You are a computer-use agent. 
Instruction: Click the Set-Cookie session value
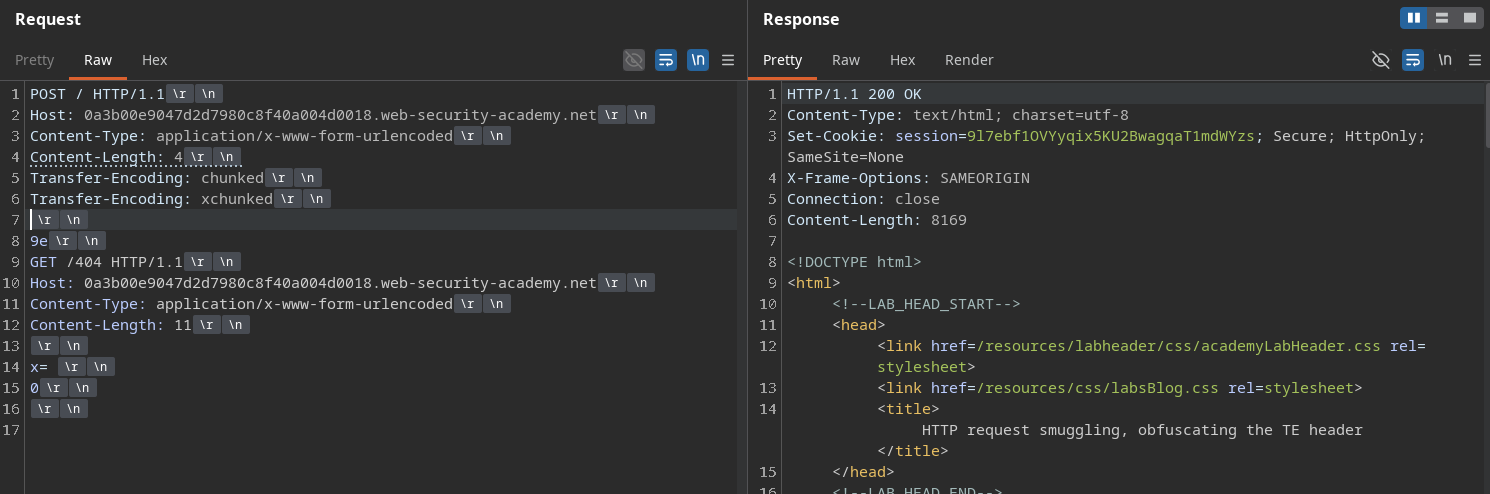click(x=1109, y=136)
